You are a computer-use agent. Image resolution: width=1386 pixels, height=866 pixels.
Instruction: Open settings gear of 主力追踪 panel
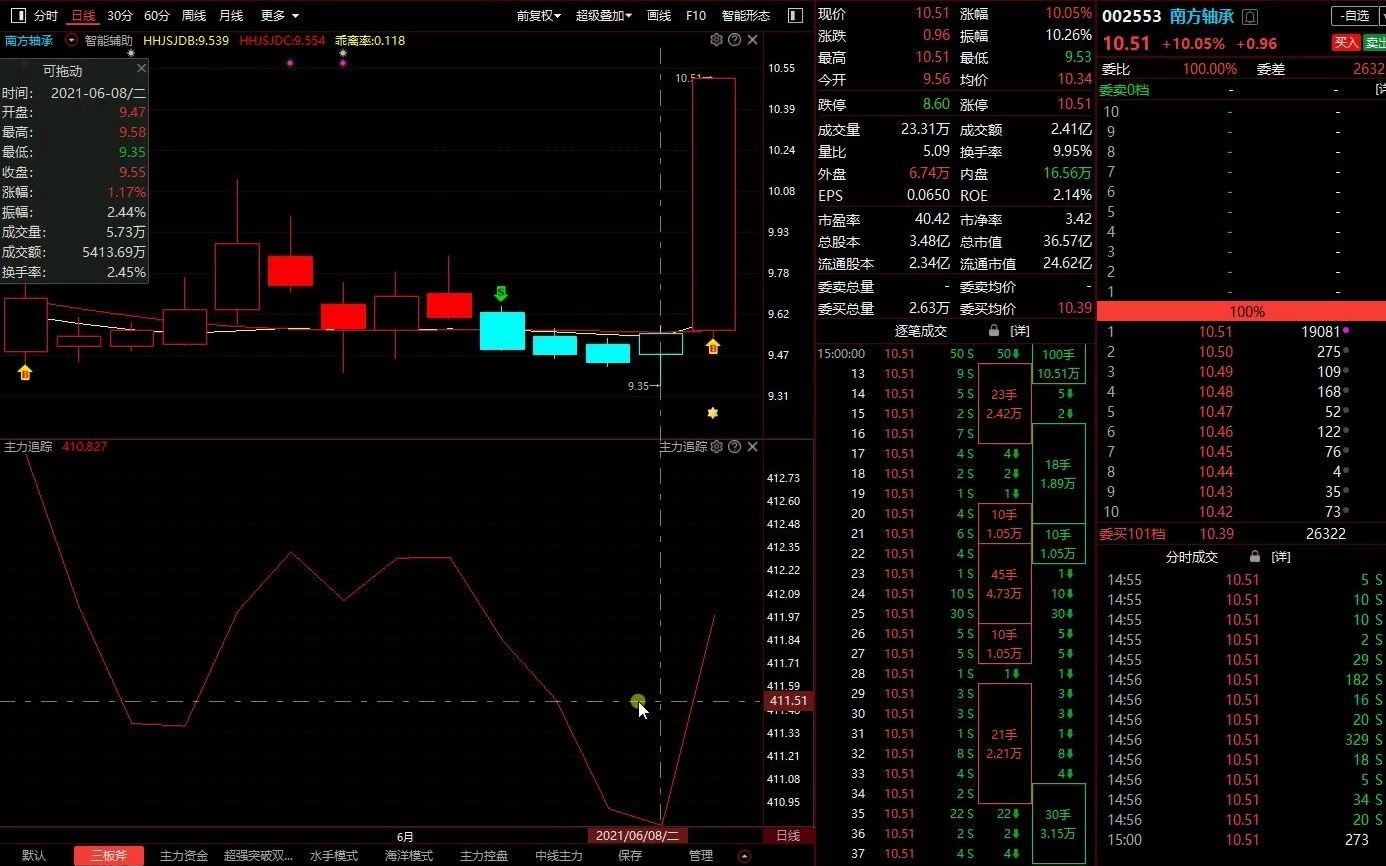pos(716,447)
